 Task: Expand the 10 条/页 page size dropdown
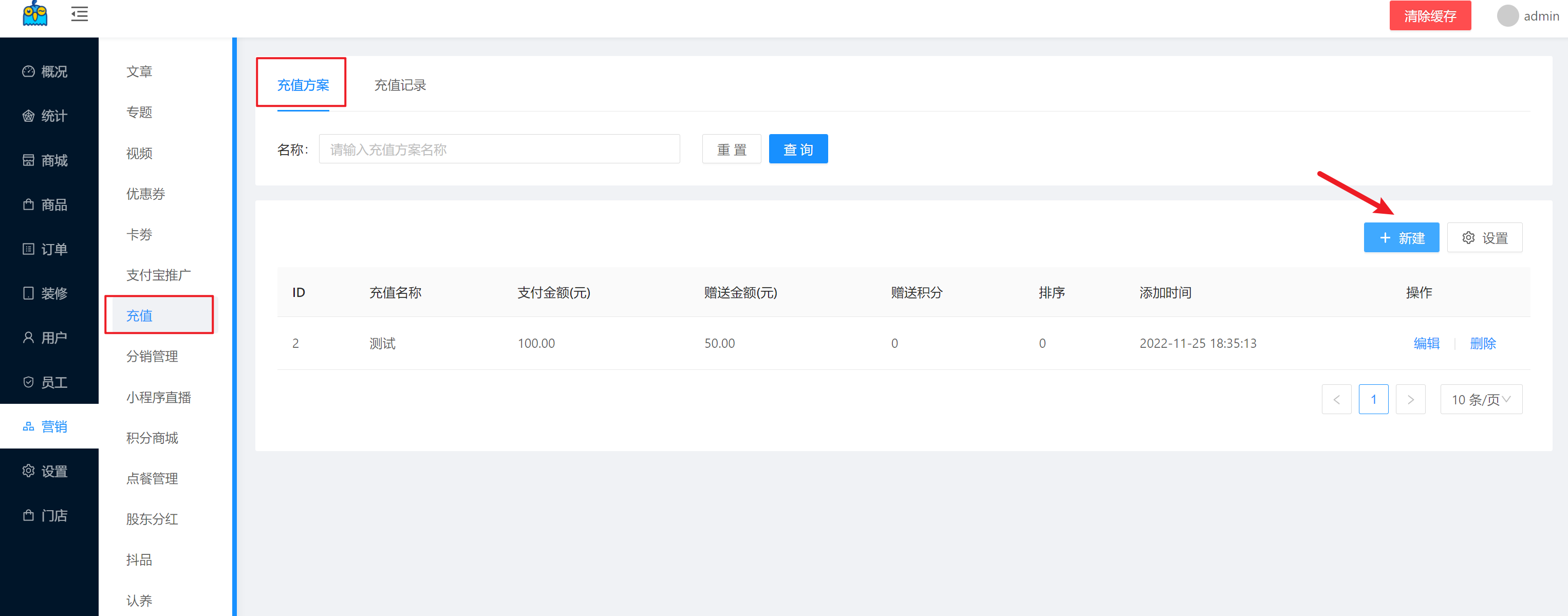1480,399
